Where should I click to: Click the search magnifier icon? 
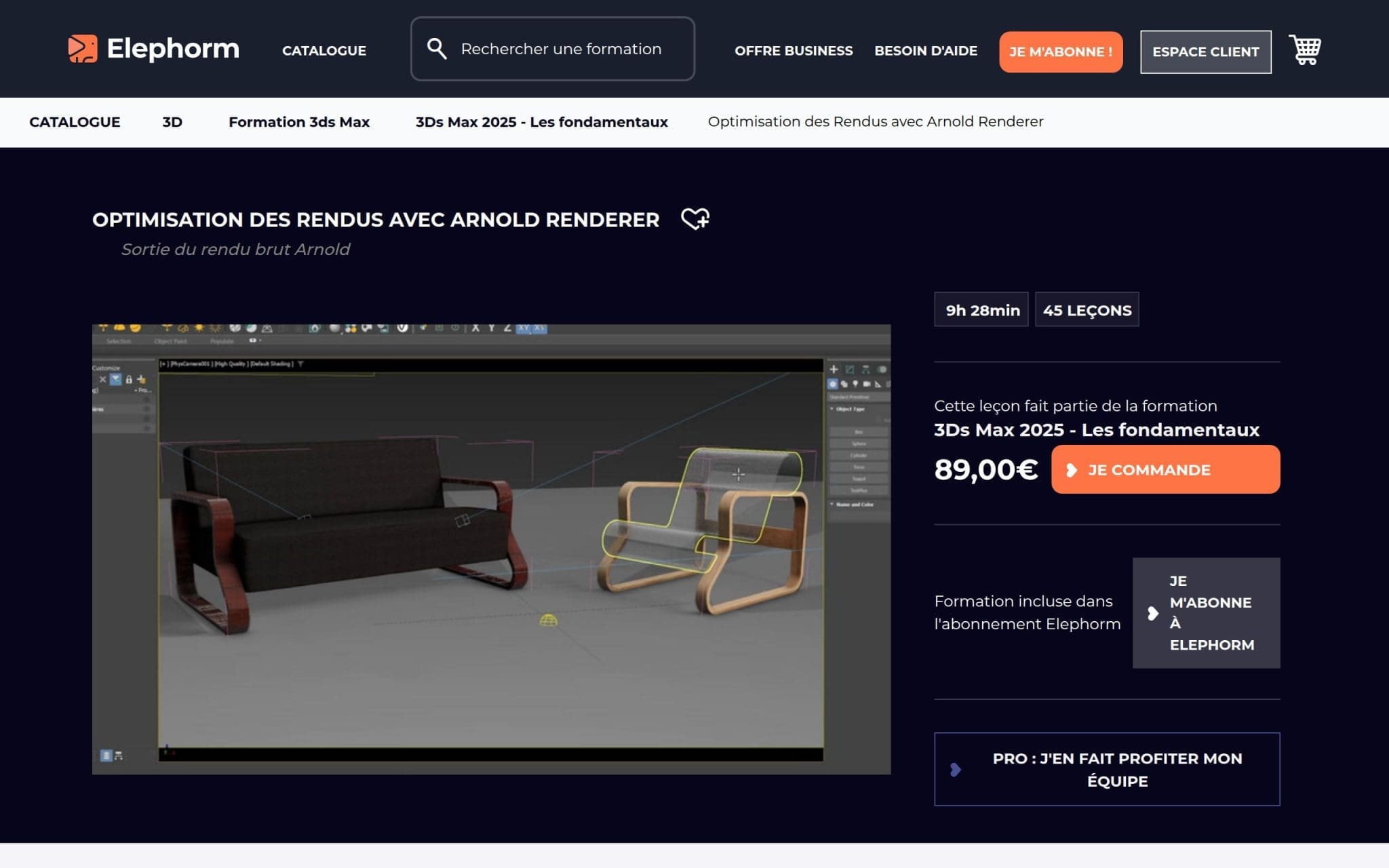437,49
